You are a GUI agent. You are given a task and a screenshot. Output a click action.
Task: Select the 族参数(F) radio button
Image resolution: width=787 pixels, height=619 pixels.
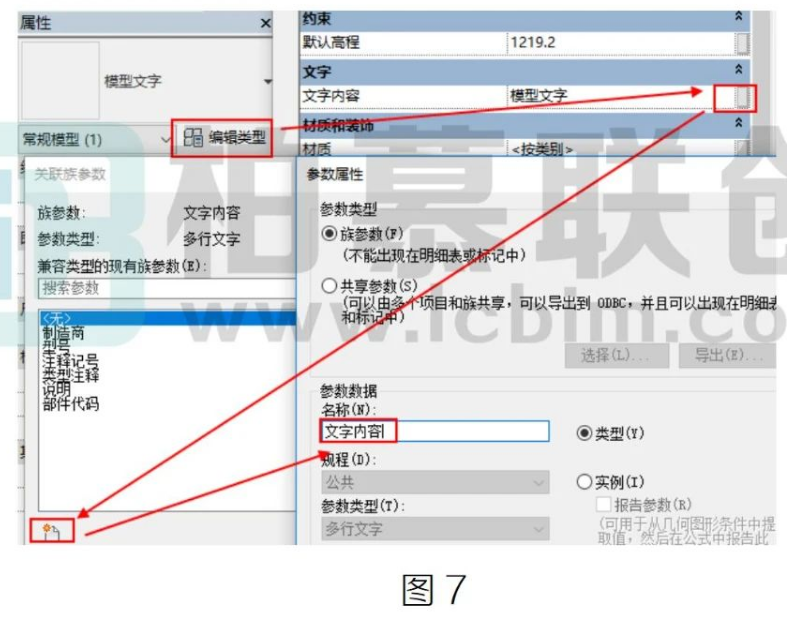pyautogui.click(x=329, y=234)
